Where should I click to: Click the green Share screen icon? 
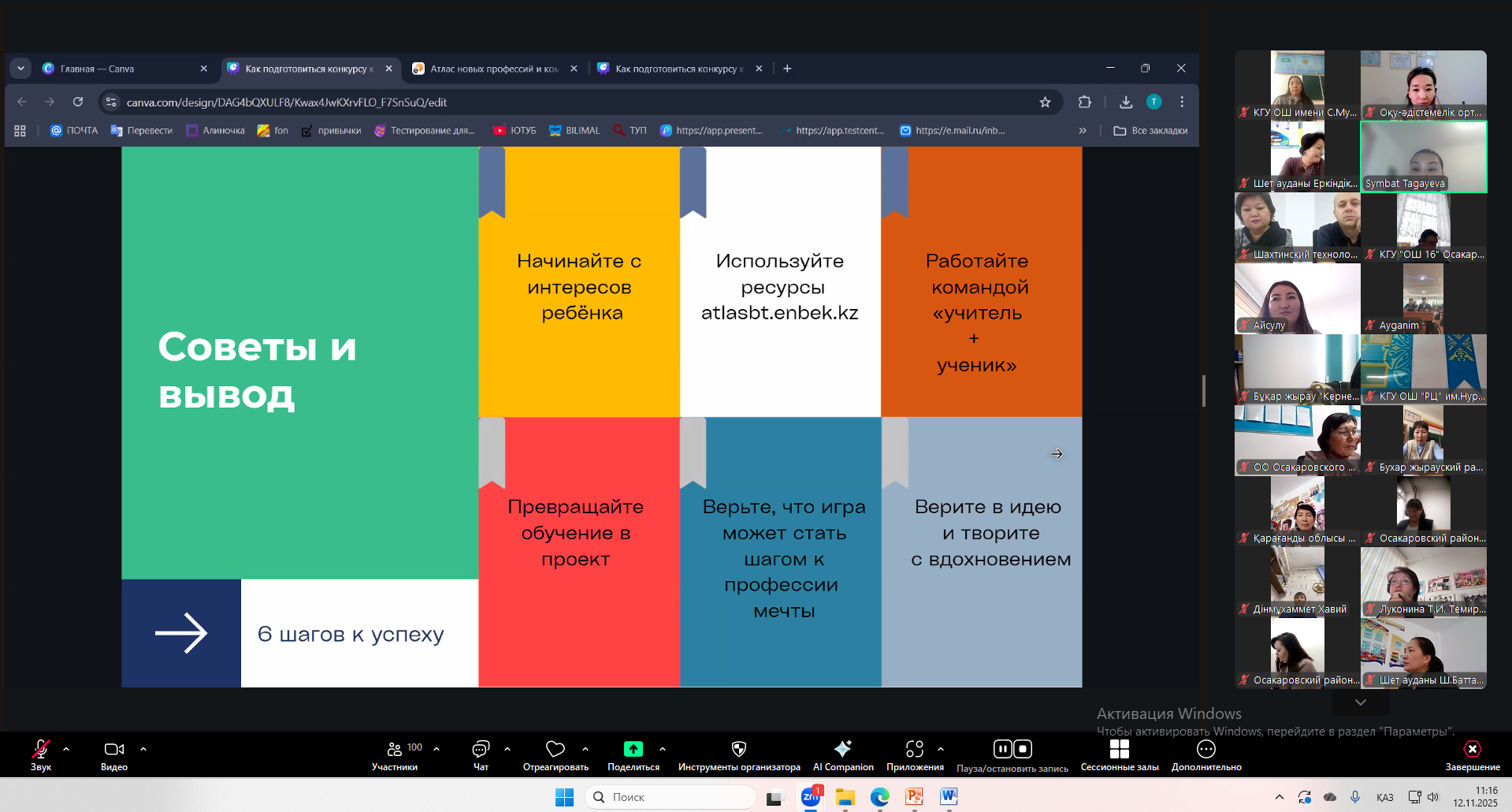click(x=633, y=749)
